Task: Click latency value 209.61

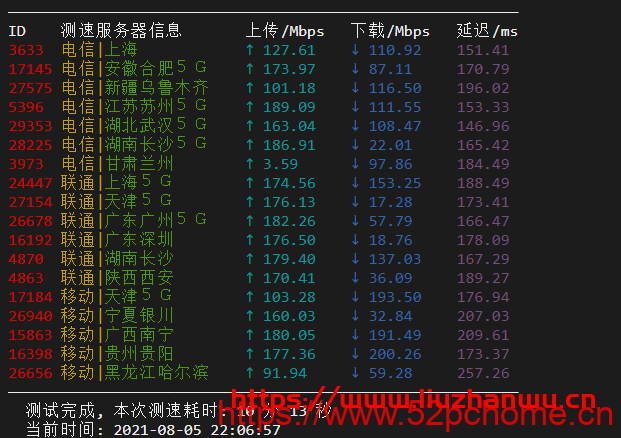Action: point(483,335)
